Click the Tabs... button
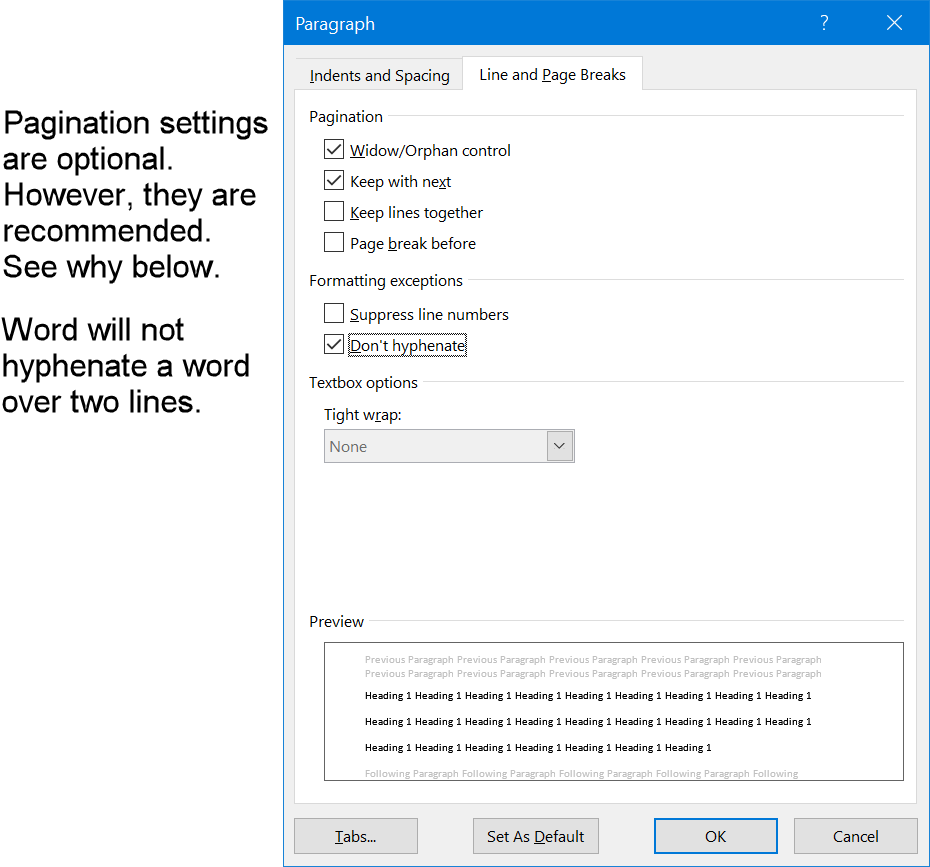930x867 pixels. 355,836
